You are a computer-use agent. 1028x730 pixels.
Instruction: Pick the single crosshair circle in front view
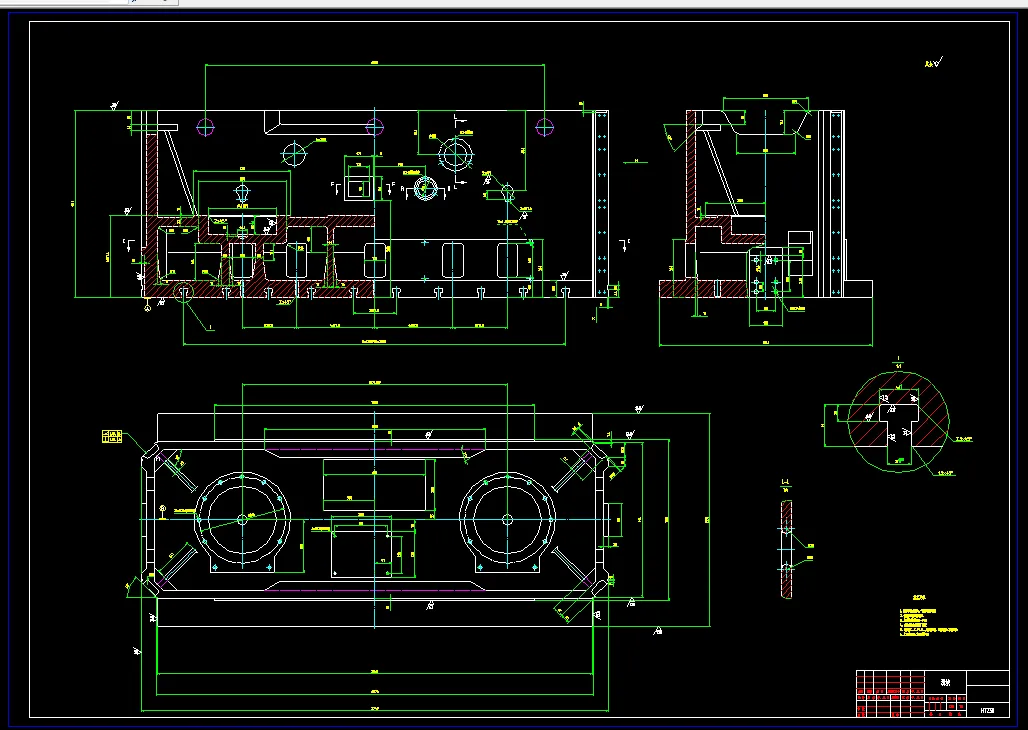[294, 154]
